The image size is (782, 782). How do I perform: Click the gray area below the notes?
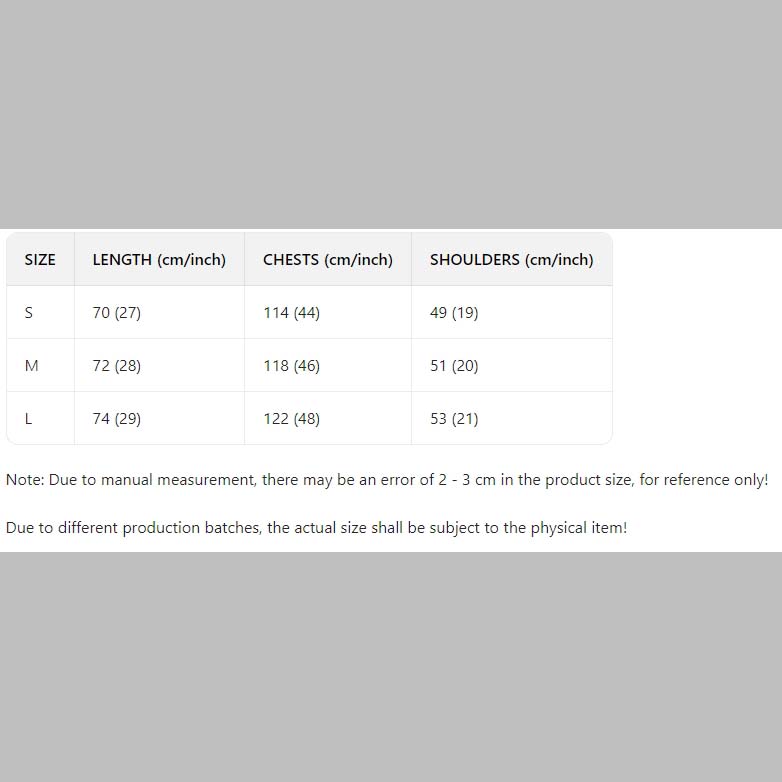pos(391,667)
